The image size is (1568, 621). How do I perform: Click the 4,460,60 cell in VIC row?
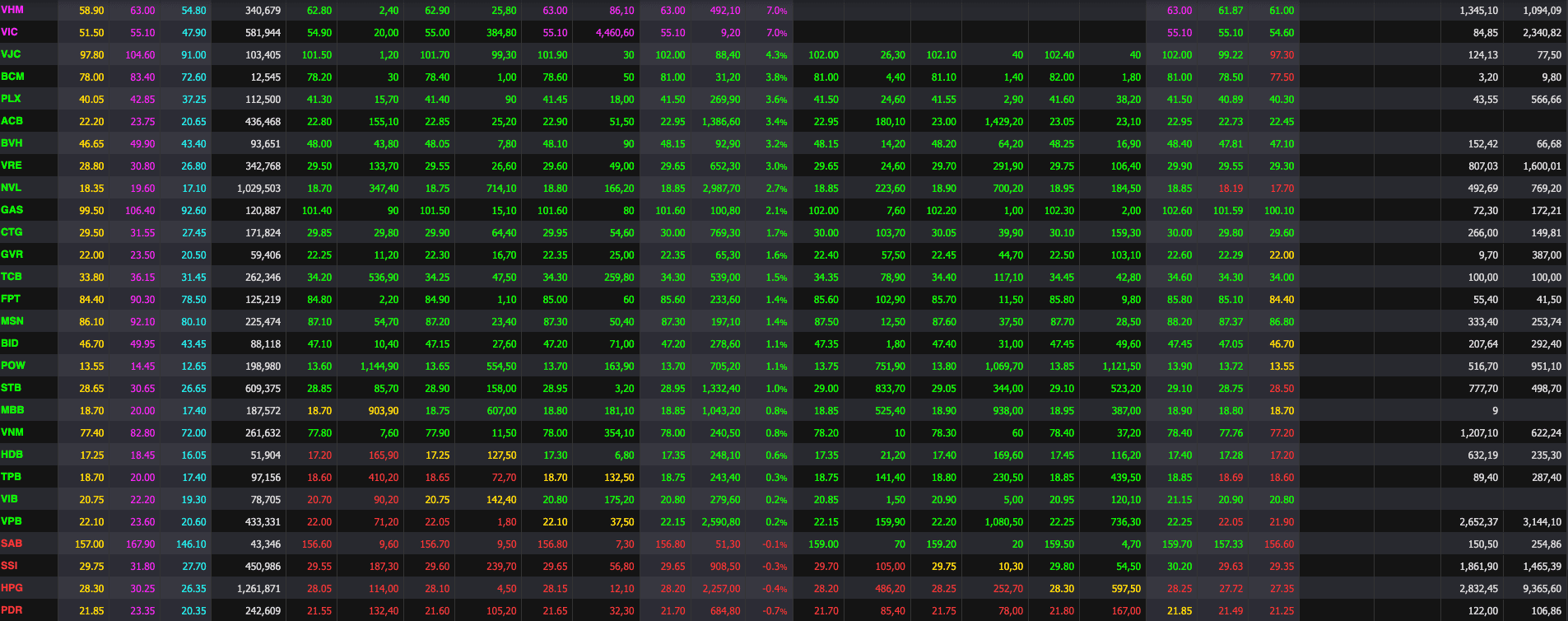point(615,33)
